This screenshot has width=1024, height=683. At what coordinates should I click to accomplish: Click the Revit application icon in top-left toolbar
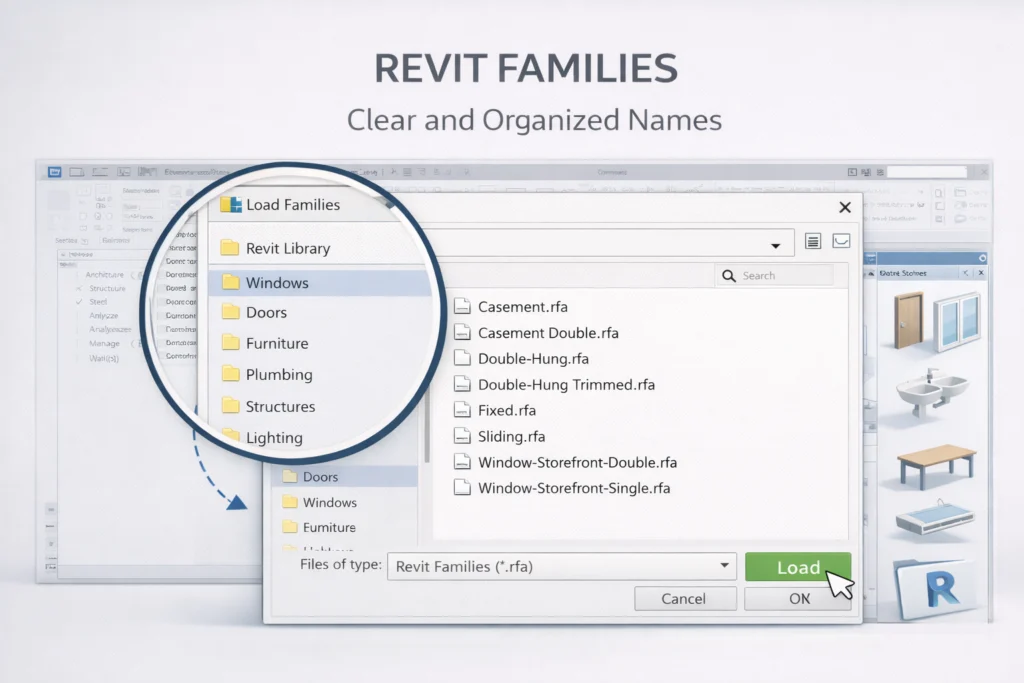[54, 171]
